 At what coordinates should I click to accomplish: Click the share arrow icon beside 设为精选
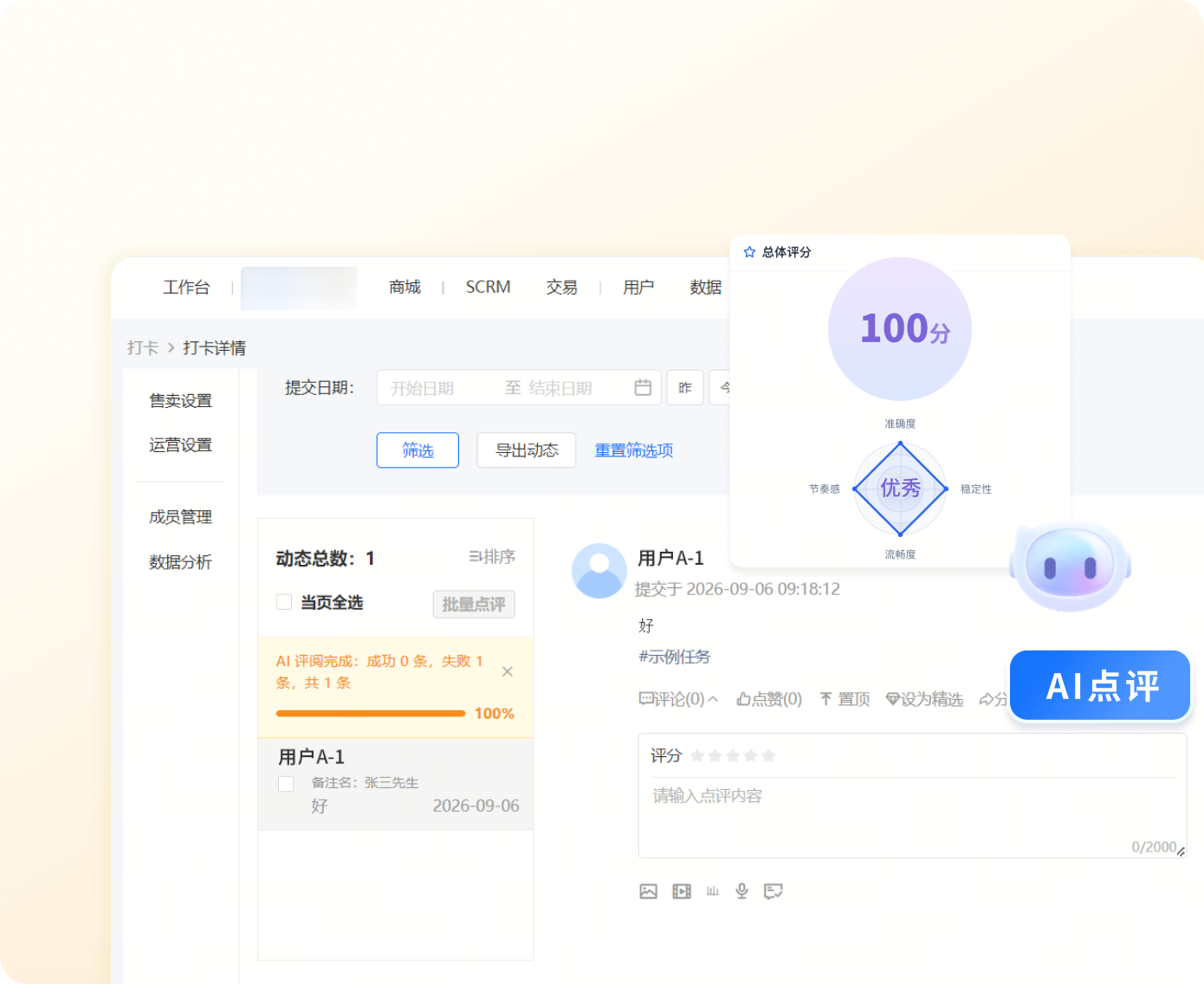[x=987, y=699]
